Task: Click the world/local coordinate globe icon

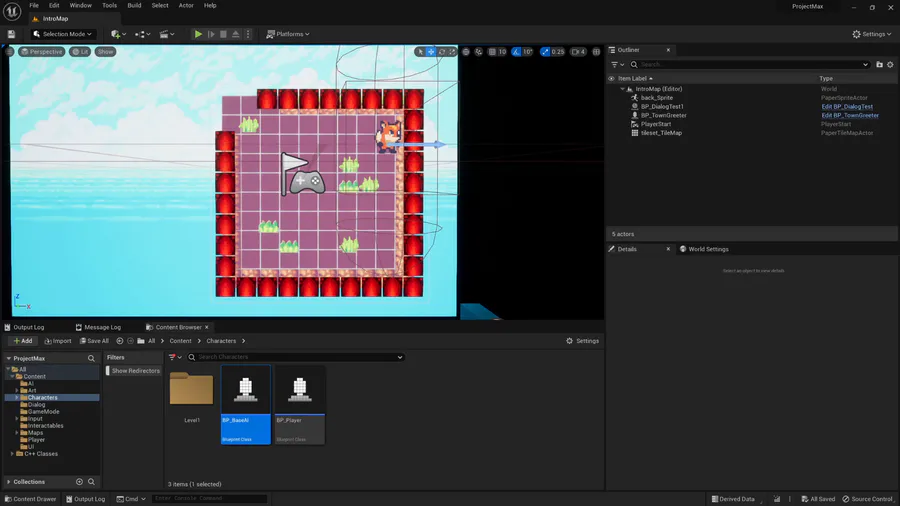Action: 466,52
